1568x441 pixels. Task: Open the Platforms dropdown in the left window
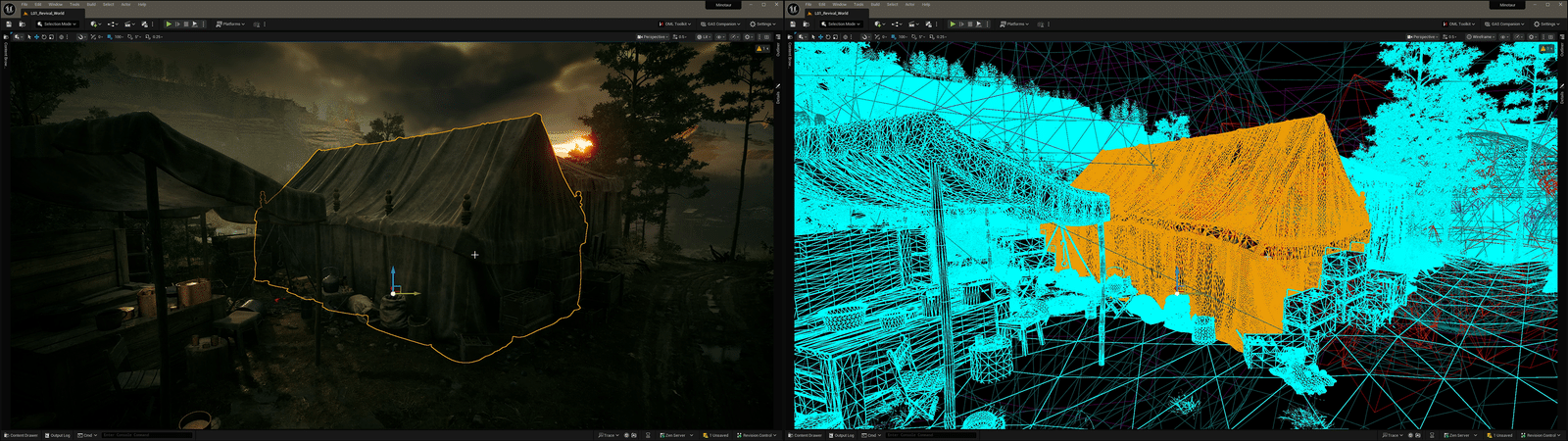230,24
